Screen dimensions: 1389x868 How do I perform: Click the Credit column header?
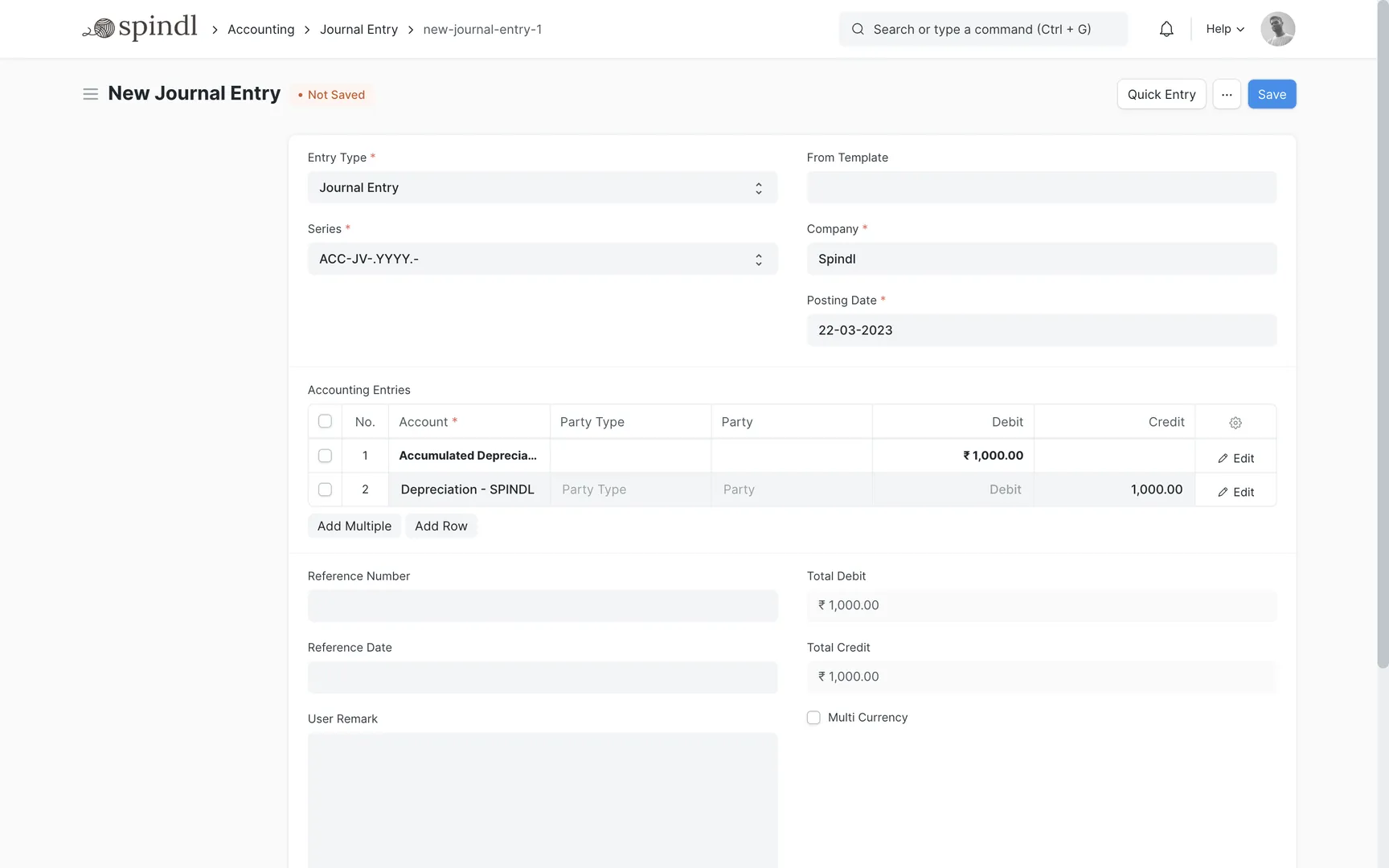(1115, 422)
